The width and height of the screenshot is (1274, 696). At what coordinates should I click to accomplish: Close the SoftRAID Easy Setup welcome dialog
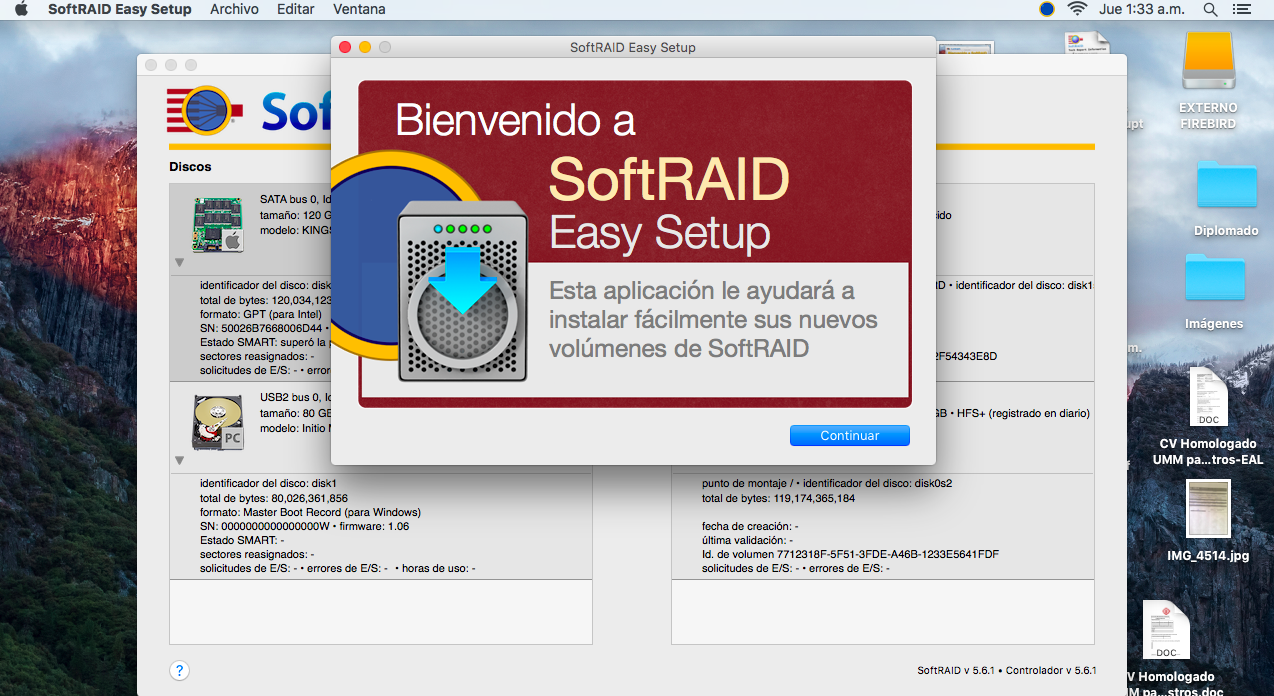[345, 47]
